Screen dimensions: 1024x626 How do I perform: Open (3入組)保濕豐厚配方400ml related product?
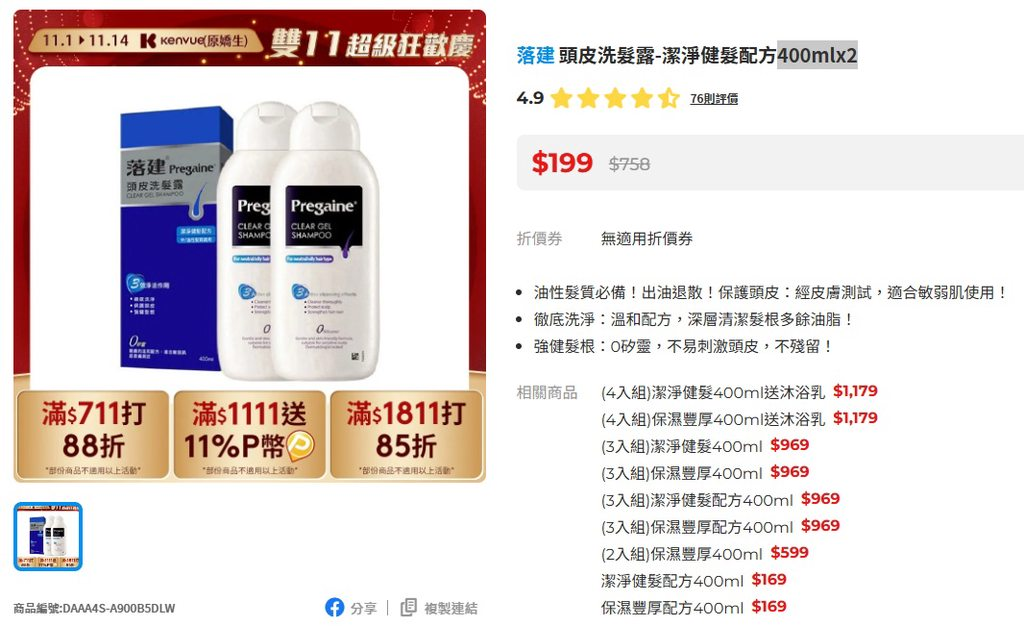[720, 527]
